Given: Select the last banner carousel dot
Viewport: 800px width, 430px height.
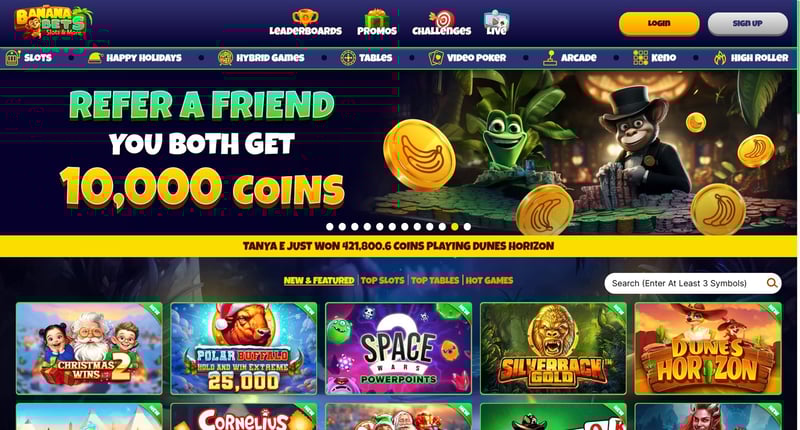Looking at the screenshot, I should click(467, 226).
